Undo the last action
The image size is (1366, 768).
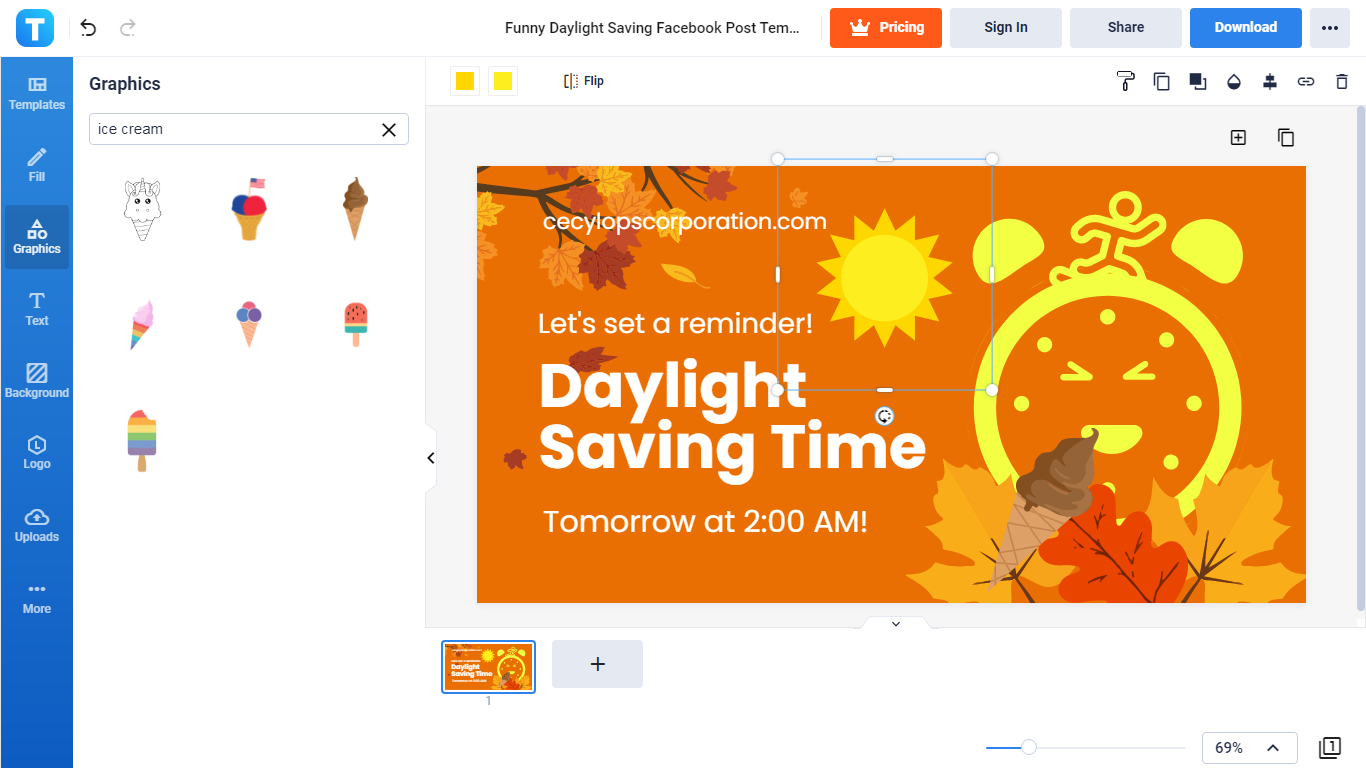[89, 28]
